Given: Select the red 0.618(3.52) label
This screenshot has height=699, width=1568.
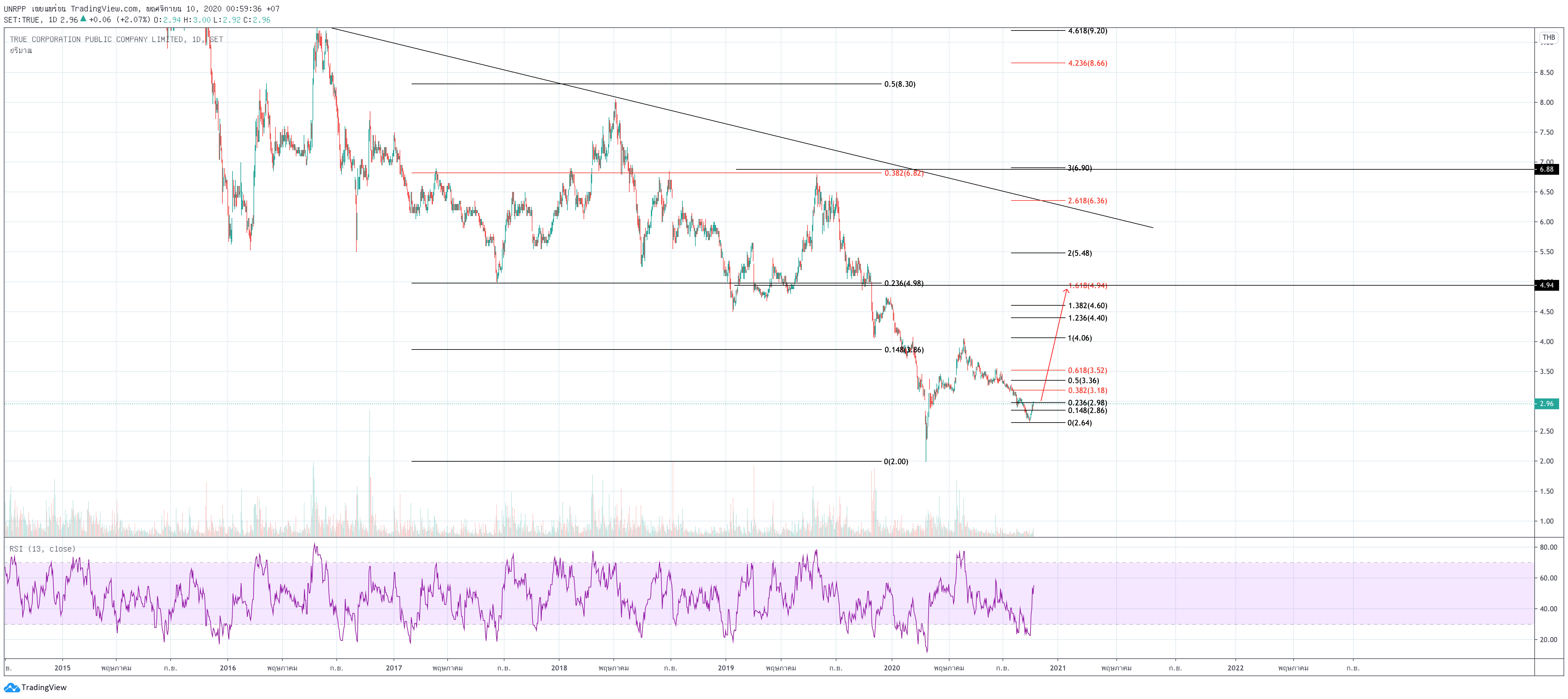Looking at the screenshot, I should coord(1087,370).
